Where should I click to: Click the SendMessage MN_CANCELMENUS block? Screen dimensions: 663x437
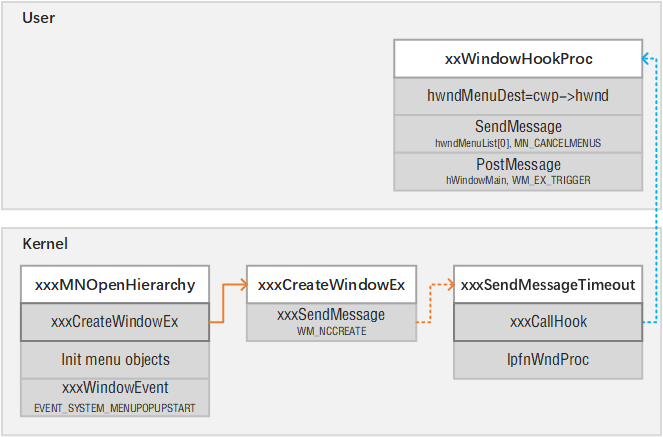pyautogui.click(x=518, y=134)
